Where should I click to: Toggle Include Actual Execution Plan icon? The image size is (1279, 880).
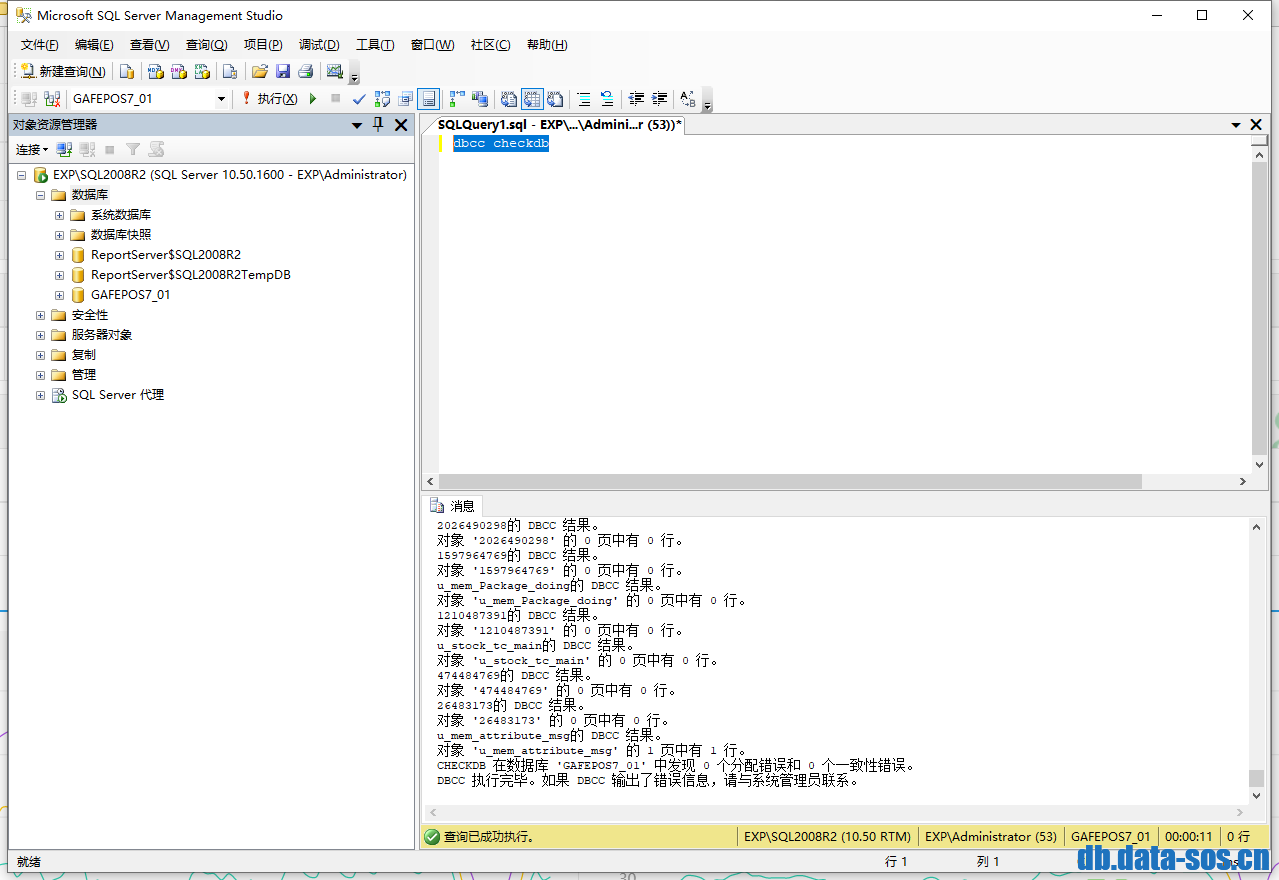[456, 99]
